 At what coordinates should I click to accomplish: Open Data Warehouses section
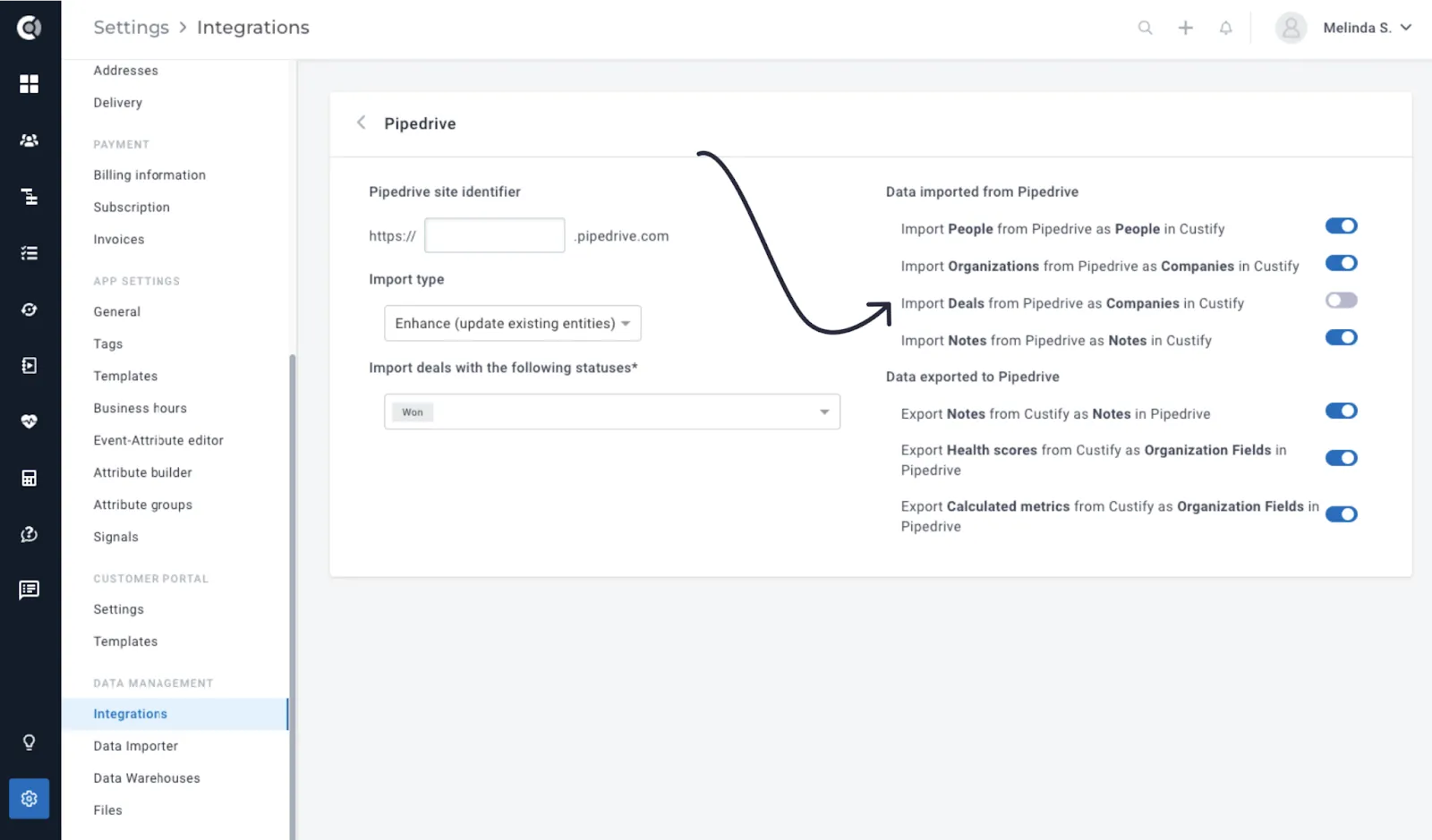click(x=147, y=778)
